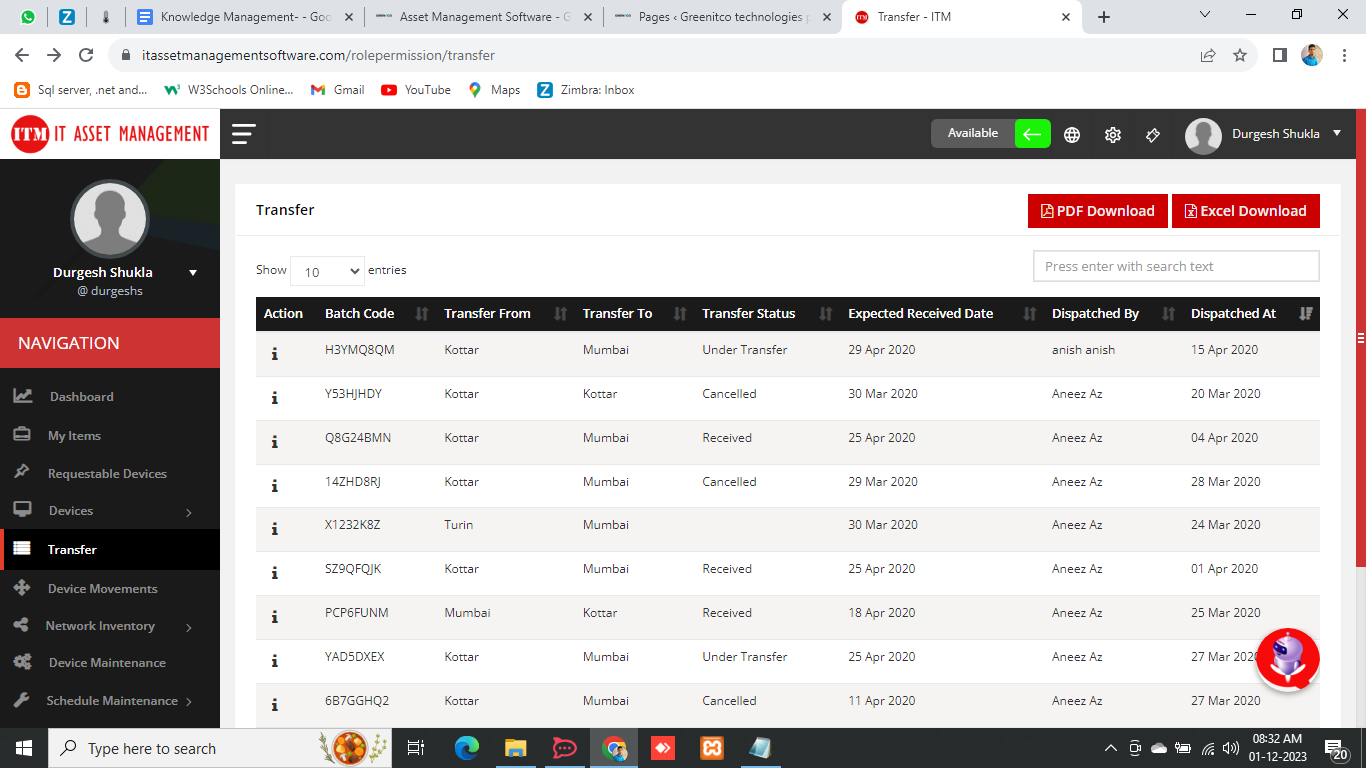Switch to Asset Management Software tab
The image size is (1366, 768).
[484, 17]
